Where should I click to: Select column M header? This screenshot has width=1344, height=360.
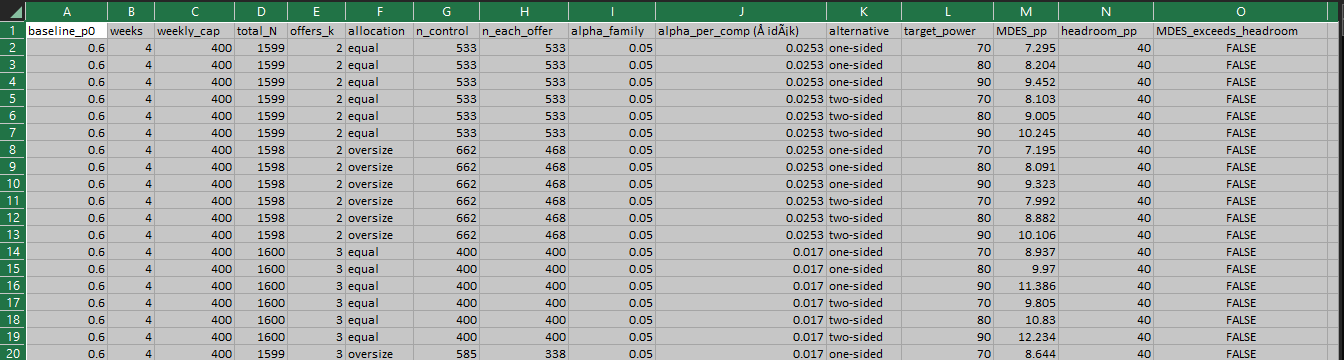pyautogui.click(x=1026, y=11)
